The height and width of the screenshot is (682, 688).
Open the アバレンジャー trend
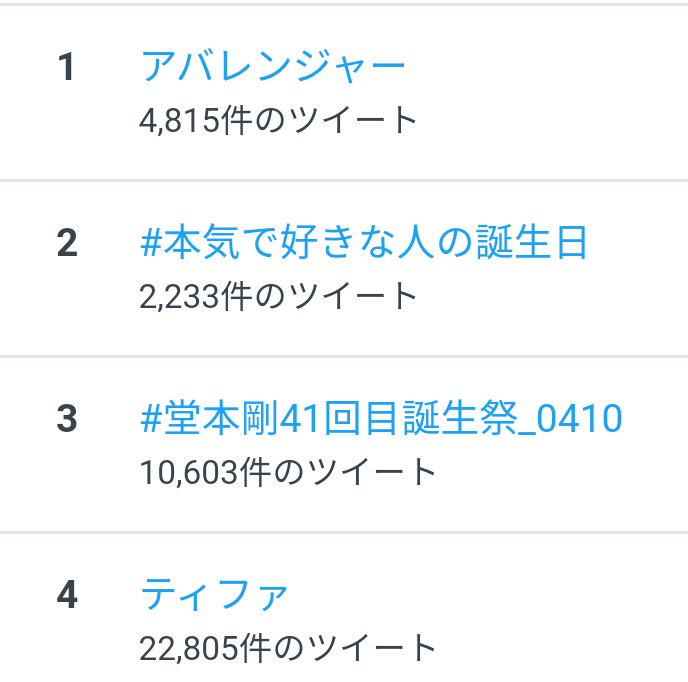pyautogui.click(x=272, y=66)
